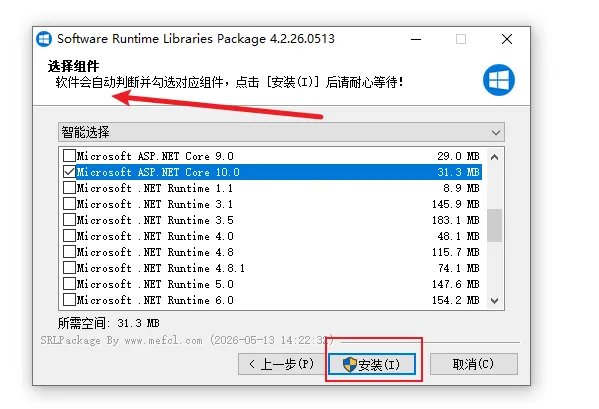Click the 选择组件 heading
Screen dimensions: 599x409
[x=73, y=66]
